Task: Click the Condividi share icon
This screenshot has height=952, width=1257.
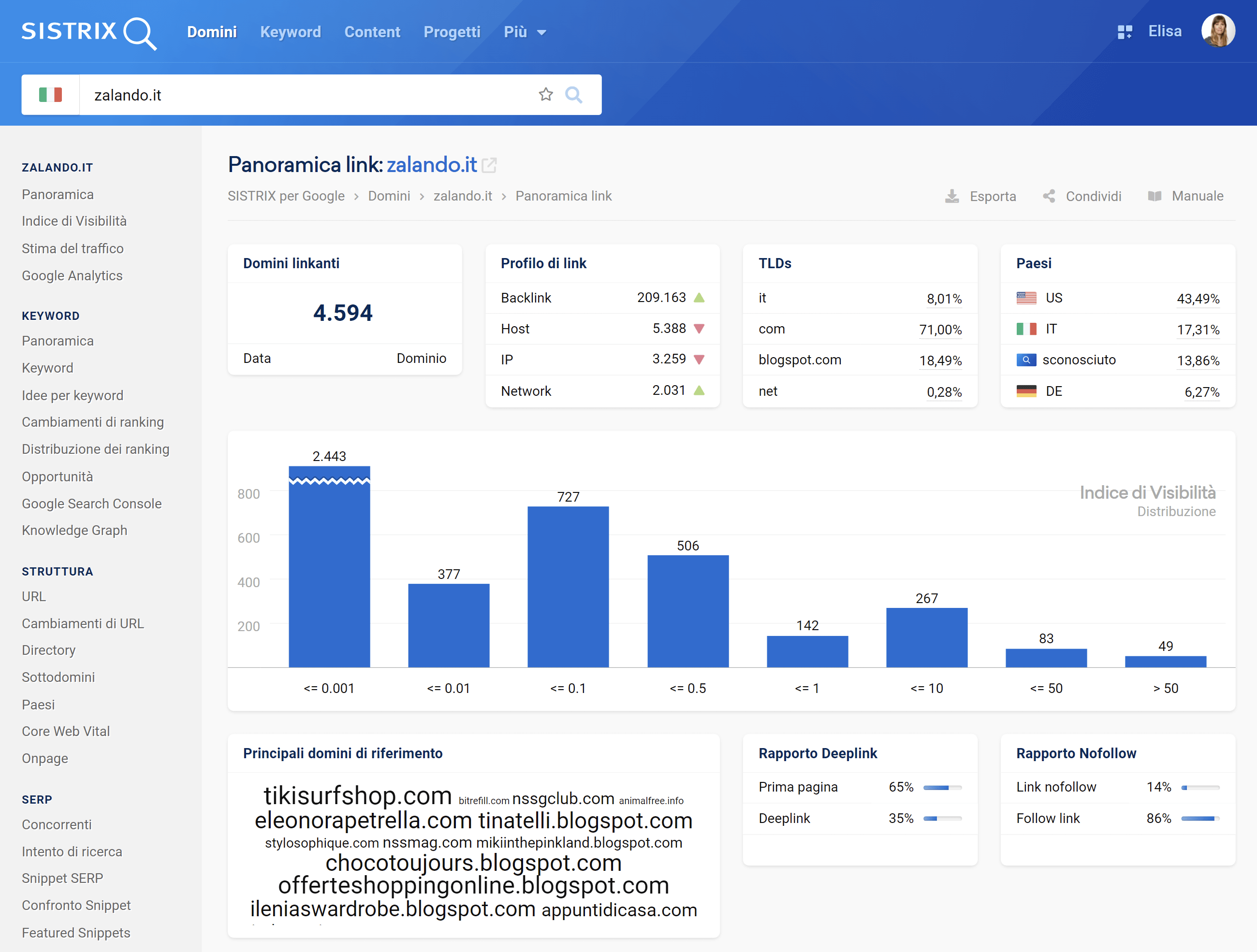Action: (1049, 197)
